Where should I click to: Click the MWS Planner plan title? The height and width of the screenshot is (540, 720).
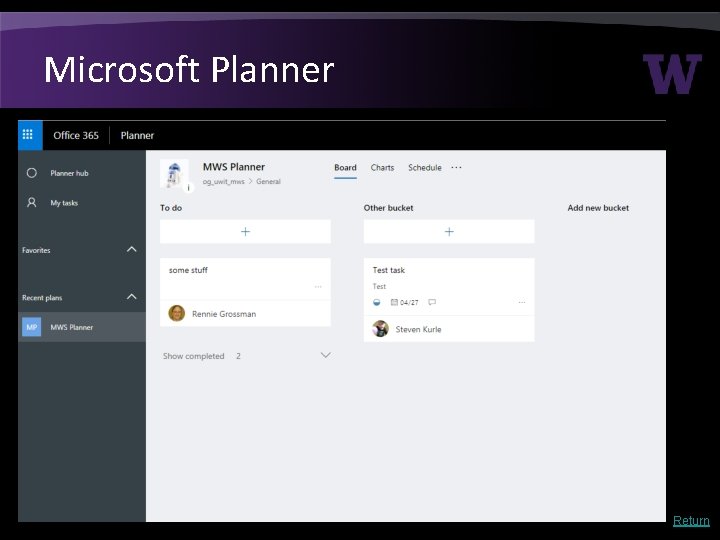click(x=234, y=167)
